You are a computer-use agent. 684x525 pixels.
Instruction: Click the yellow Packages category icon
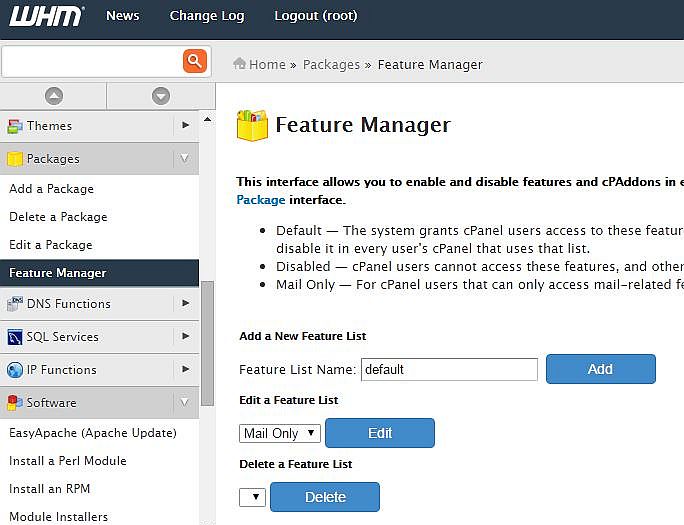[15, 159]
